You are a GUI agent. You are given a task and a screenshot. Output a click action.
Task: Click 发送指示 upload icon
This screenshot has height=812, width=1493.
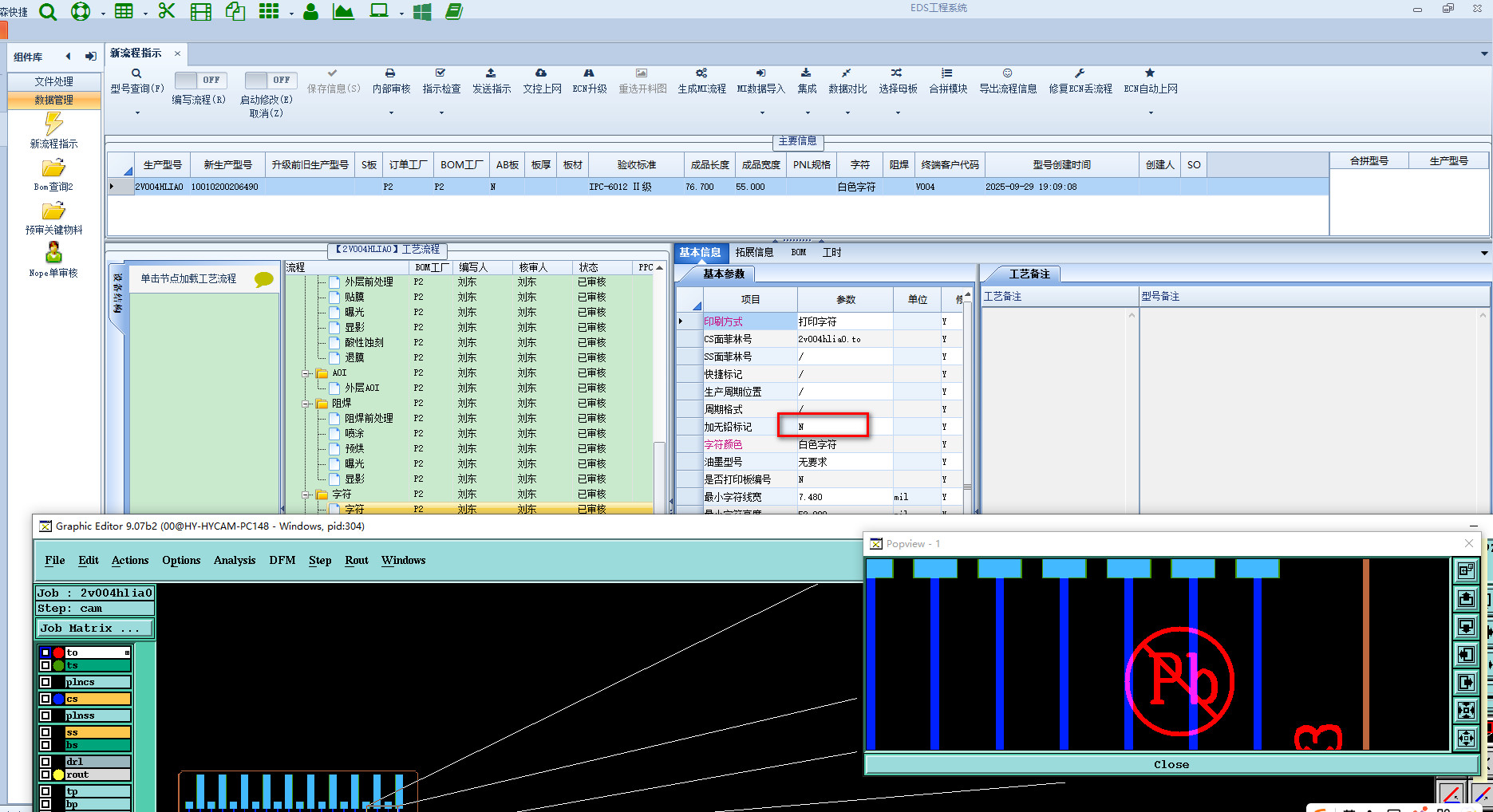click(491, 73)
